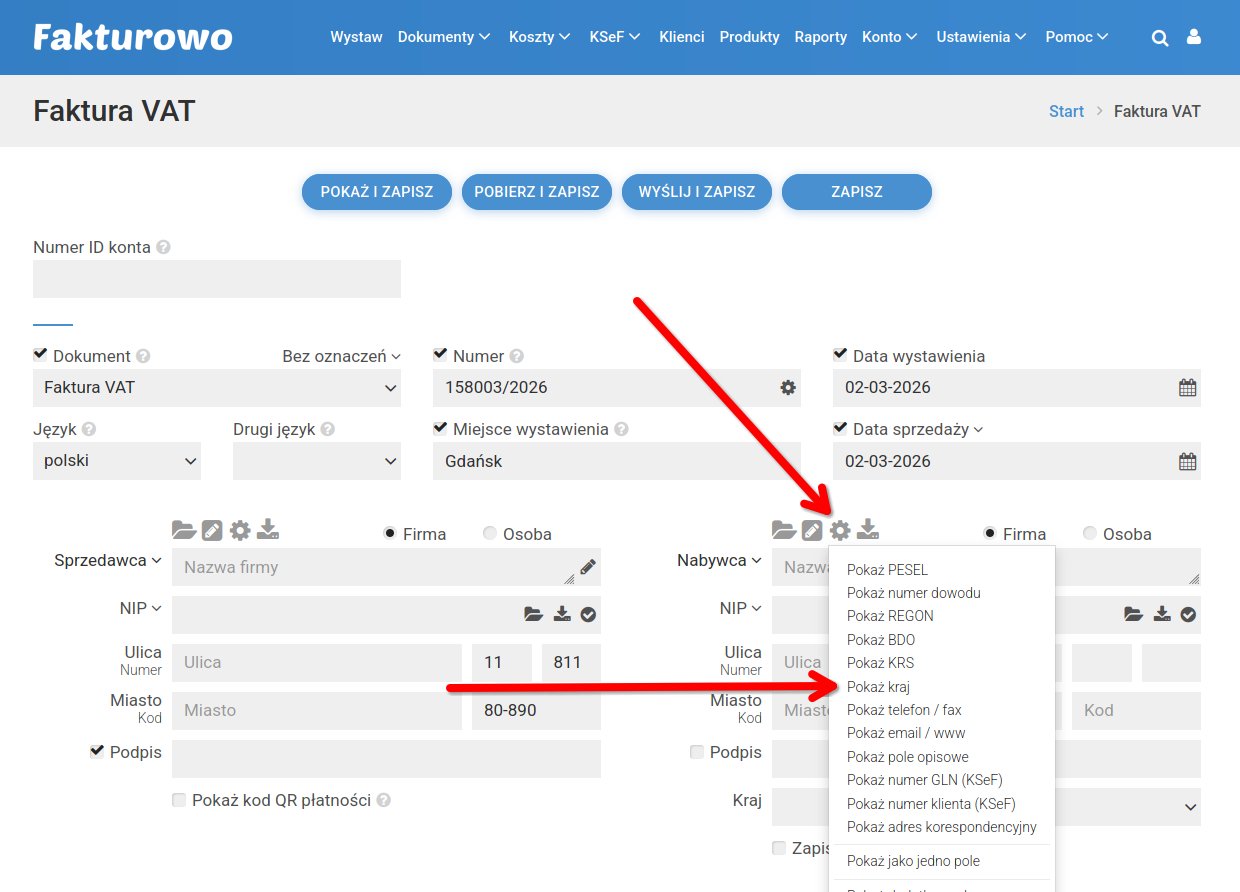Follow the Start breadcrumb link

[x=1066, y=111]
